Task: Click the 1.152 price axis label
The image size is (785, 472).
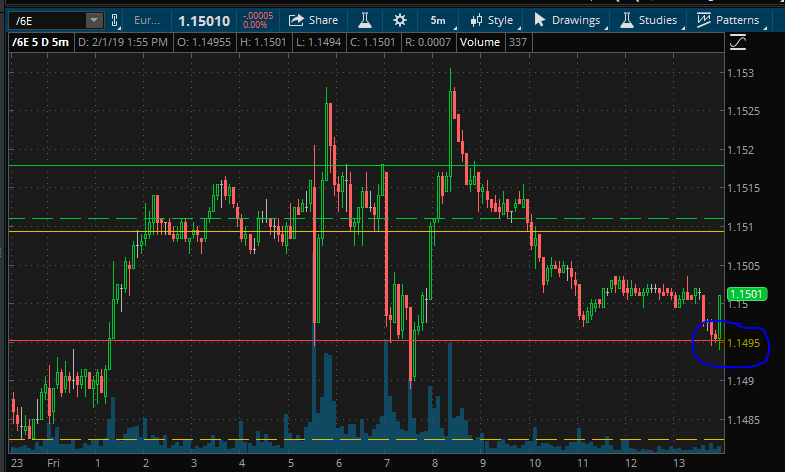Action: (740, 150)
